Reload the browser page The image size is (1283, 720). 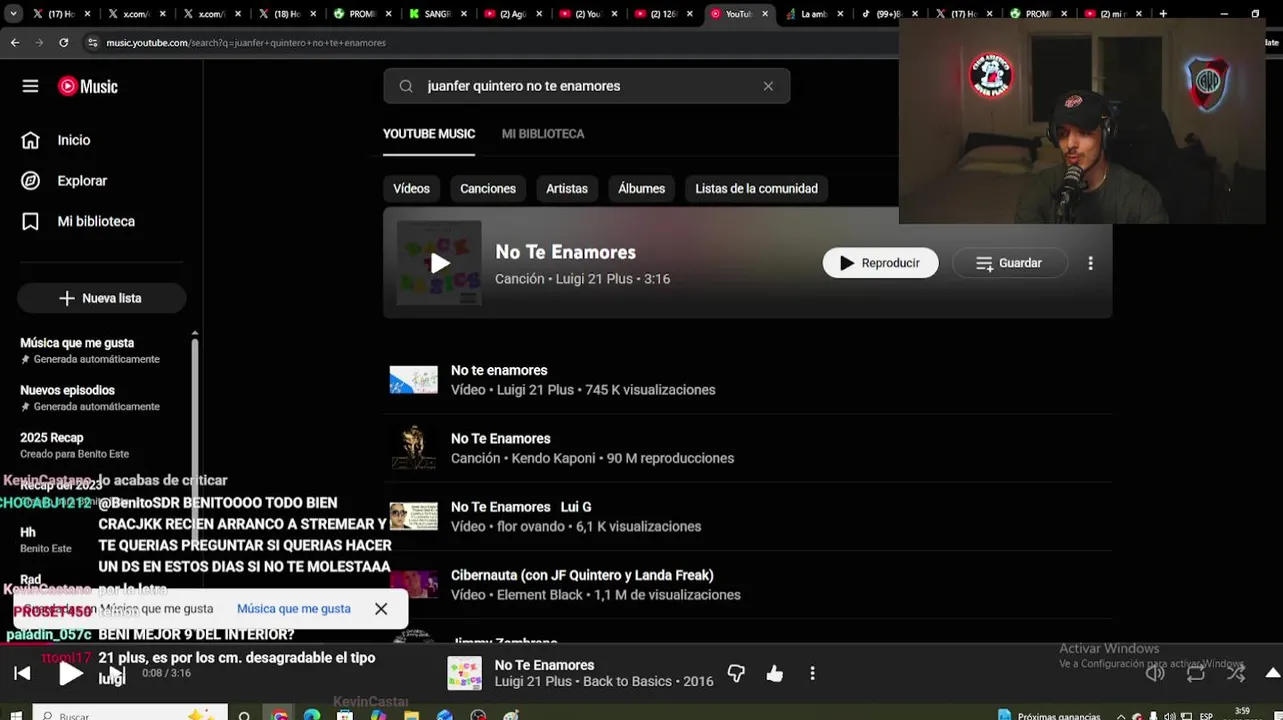63,43
